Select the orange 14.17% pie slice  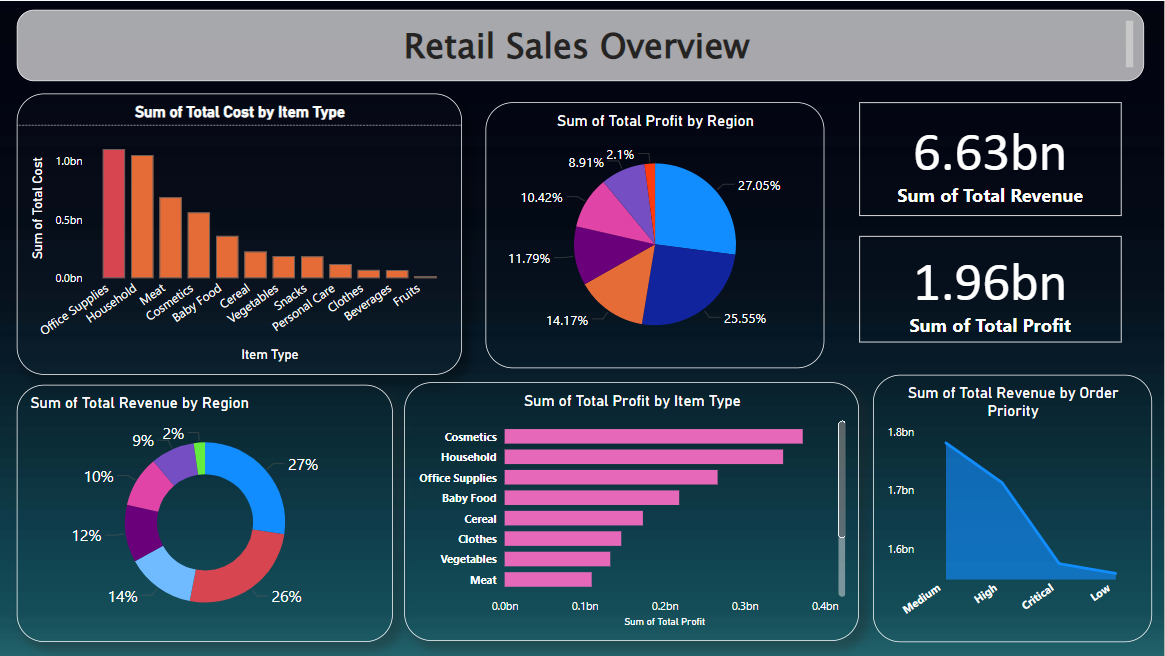point(616,295)
